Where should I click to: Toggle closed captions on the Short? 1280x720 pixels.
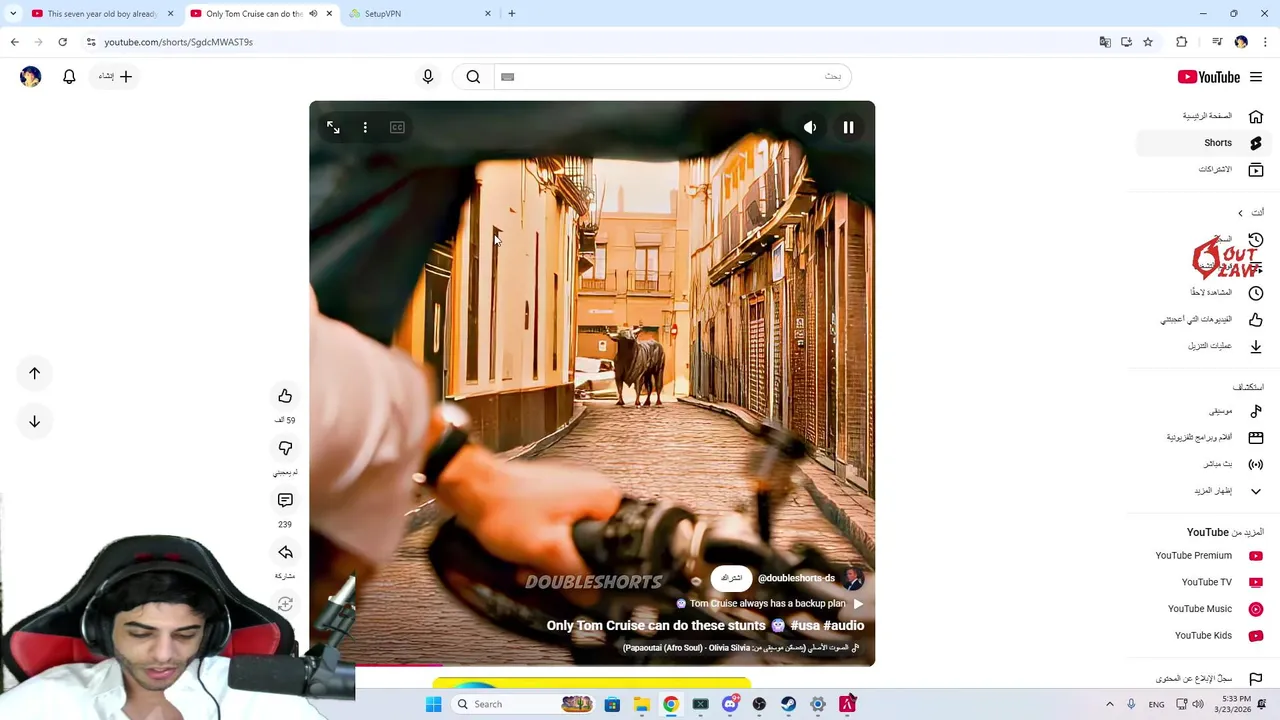397,128
